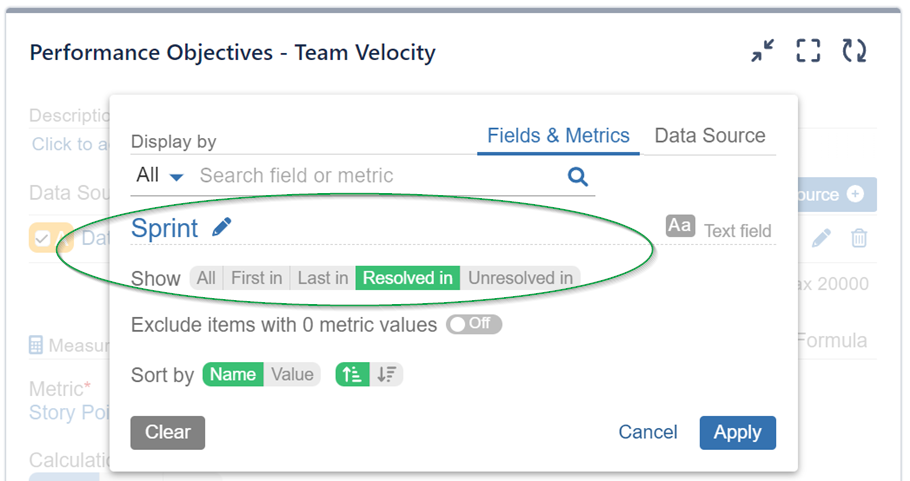The width and height of the screenshot is (910, 481).
Task: Click the search magnifier icon
Action: tap(577, 176)
